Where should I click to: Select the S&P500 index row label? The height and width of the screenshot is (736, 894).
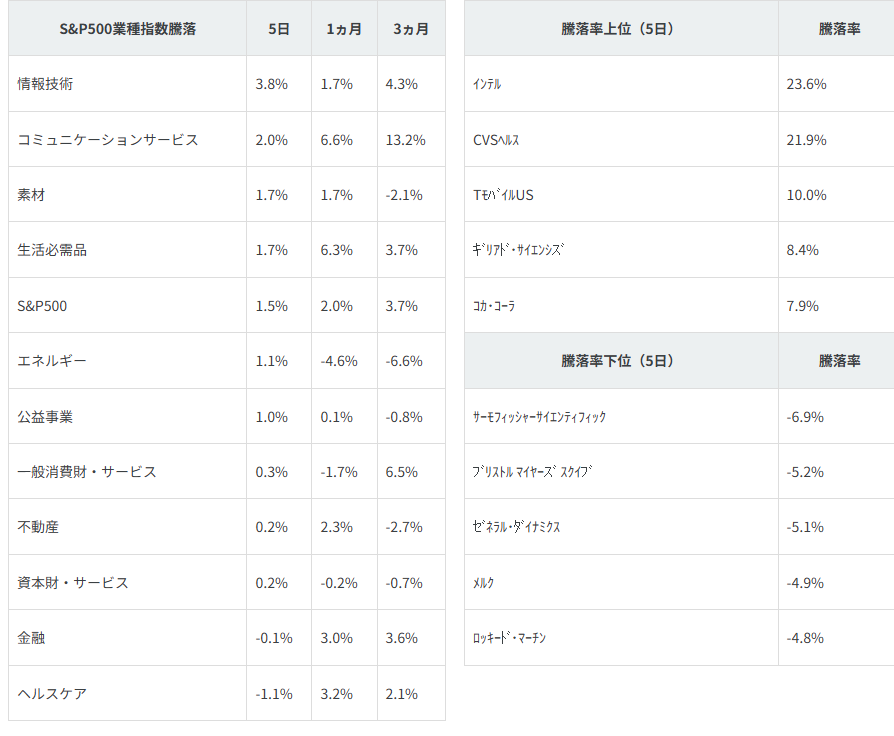click(42, 306)
